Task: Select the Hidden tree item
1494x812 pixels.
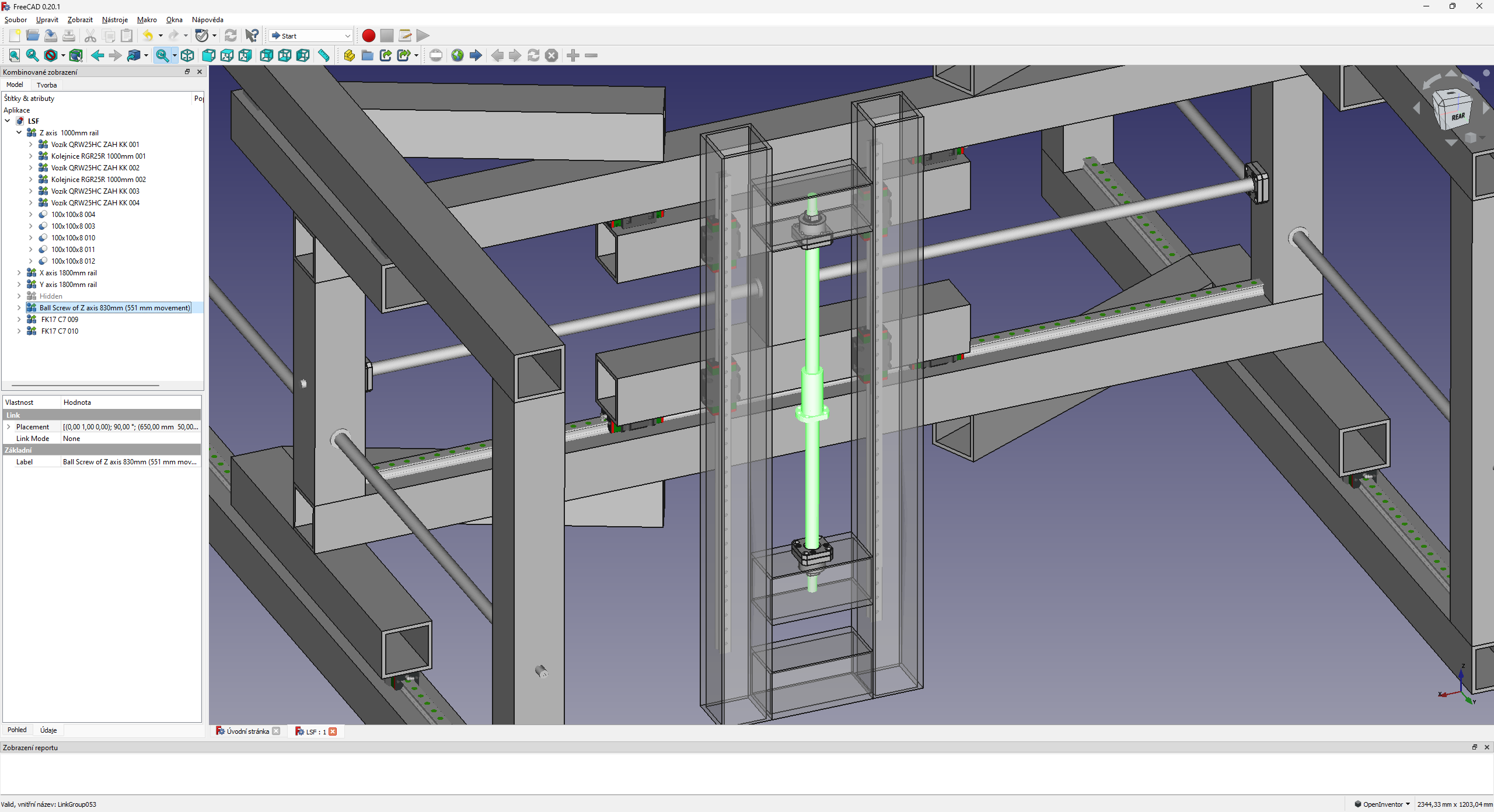Action: (x=51, y=296)
